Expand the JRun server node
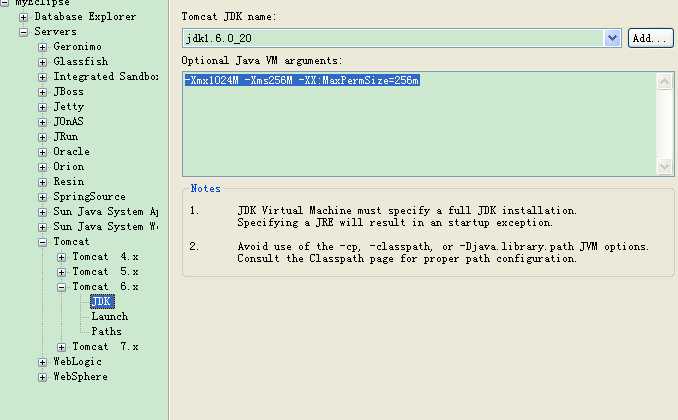This screenshot has width=678, height=420. click(x=42, y=137)
